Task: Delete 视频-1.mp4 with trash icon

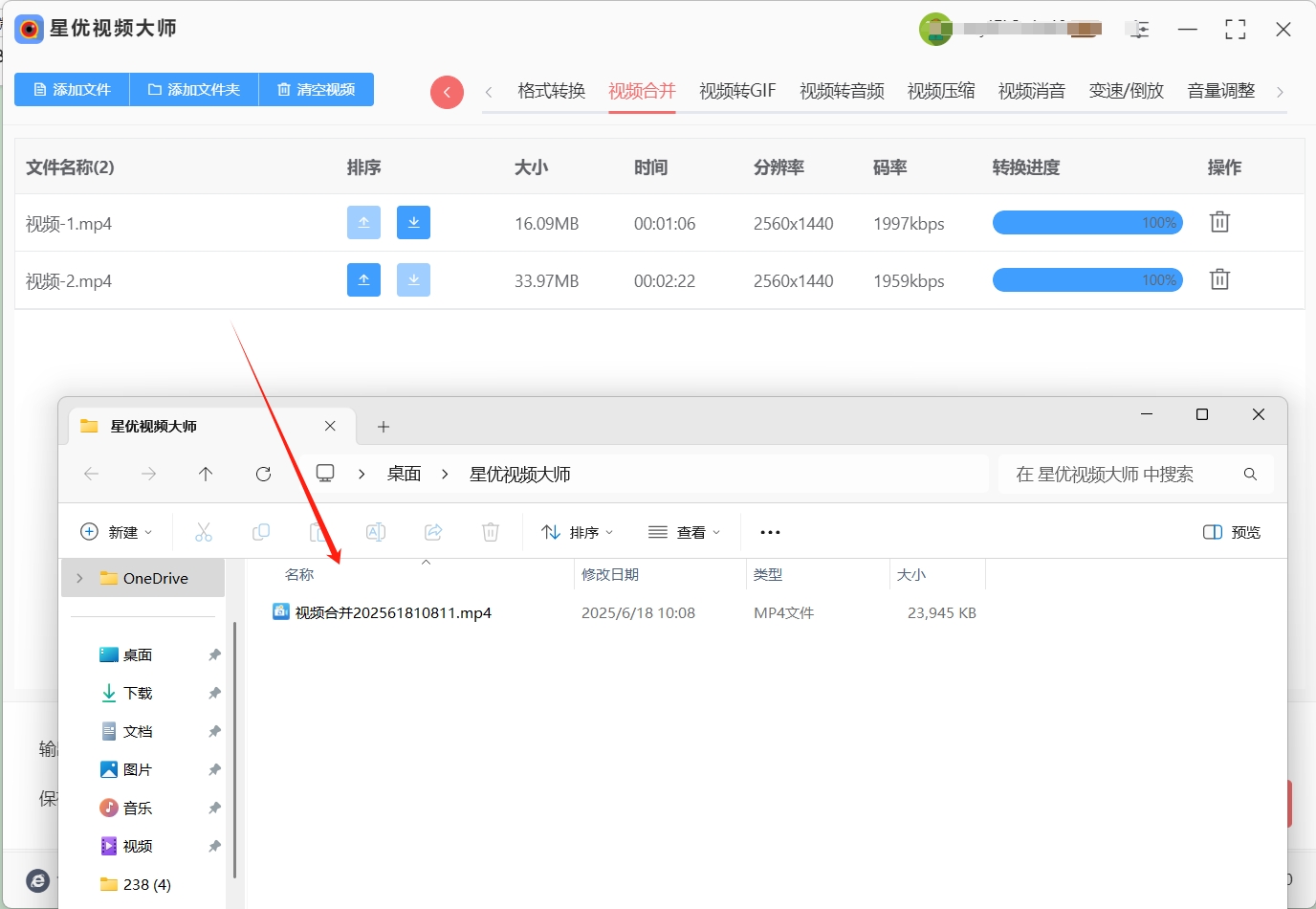Action: [x=1219, y=222]
